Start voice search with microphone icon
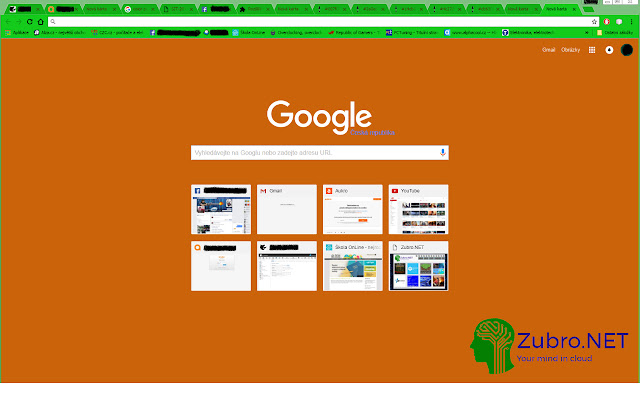Viewport: 640px width, 400px height. tap(442, 153)
